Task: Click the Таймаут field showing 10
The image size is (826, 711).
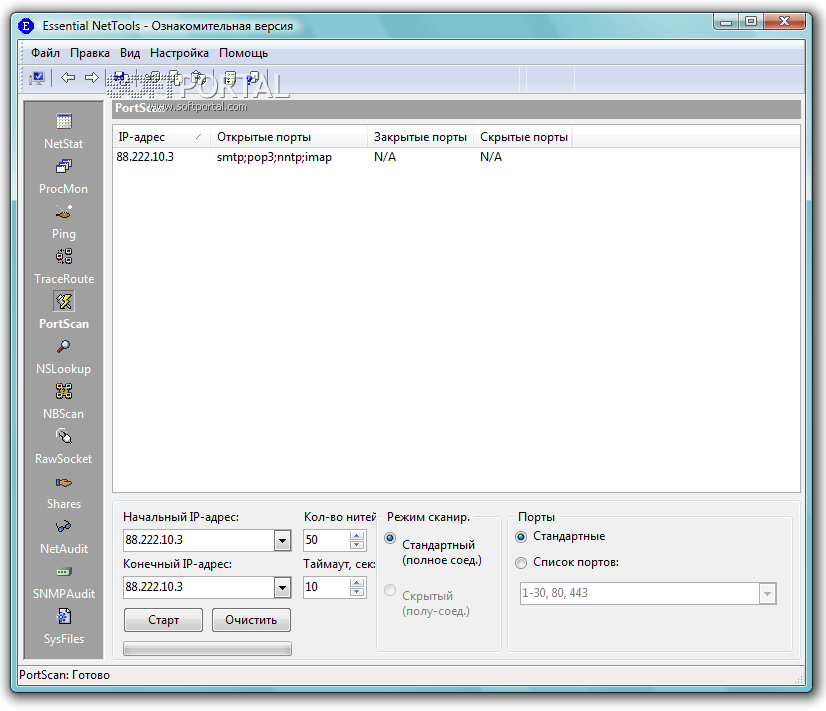Action: point(327,587)
